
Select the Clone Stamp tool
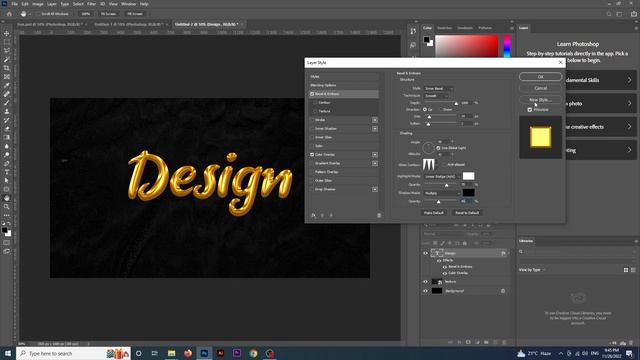click(x=7, y=111)
